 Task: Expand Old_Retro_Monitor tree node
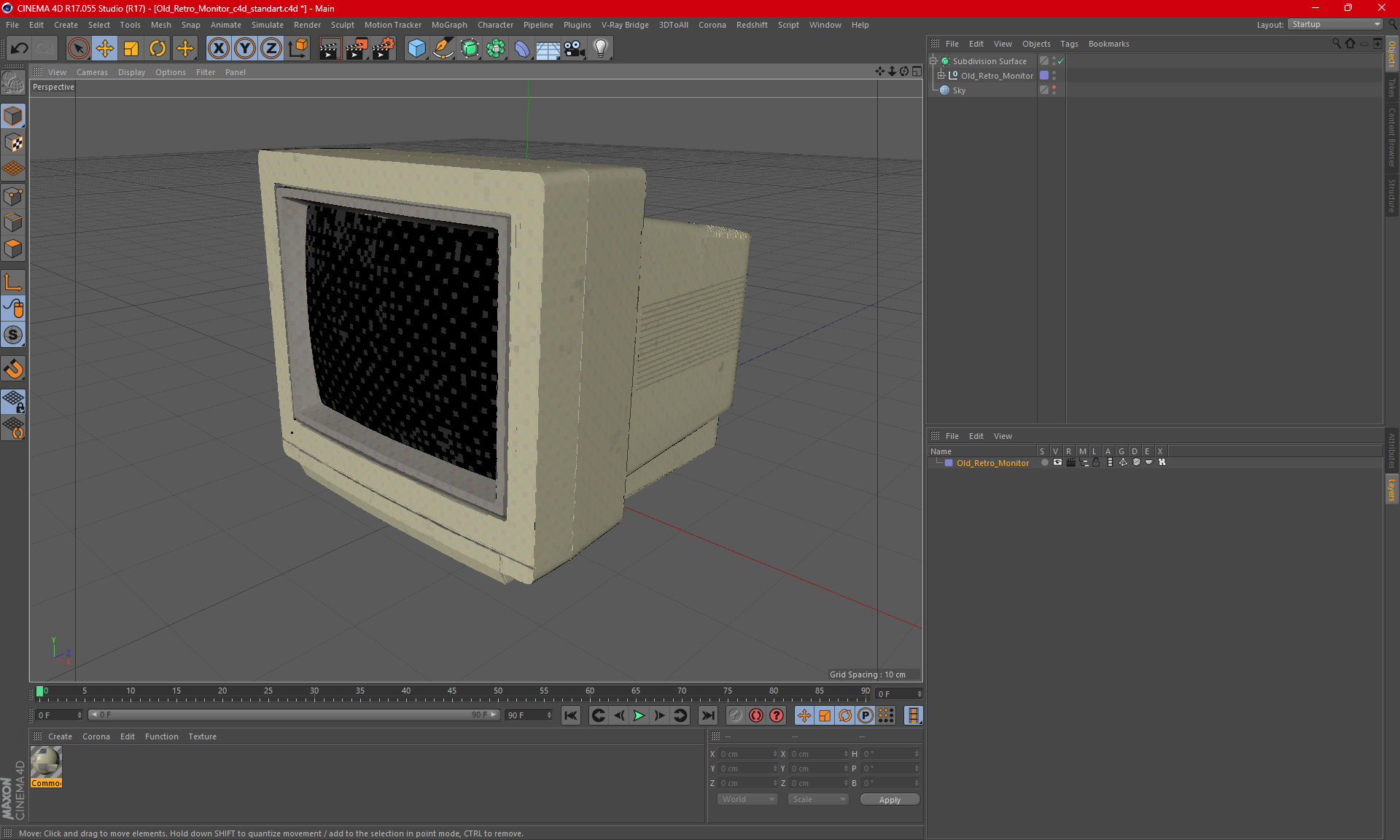tap(941, 75)
